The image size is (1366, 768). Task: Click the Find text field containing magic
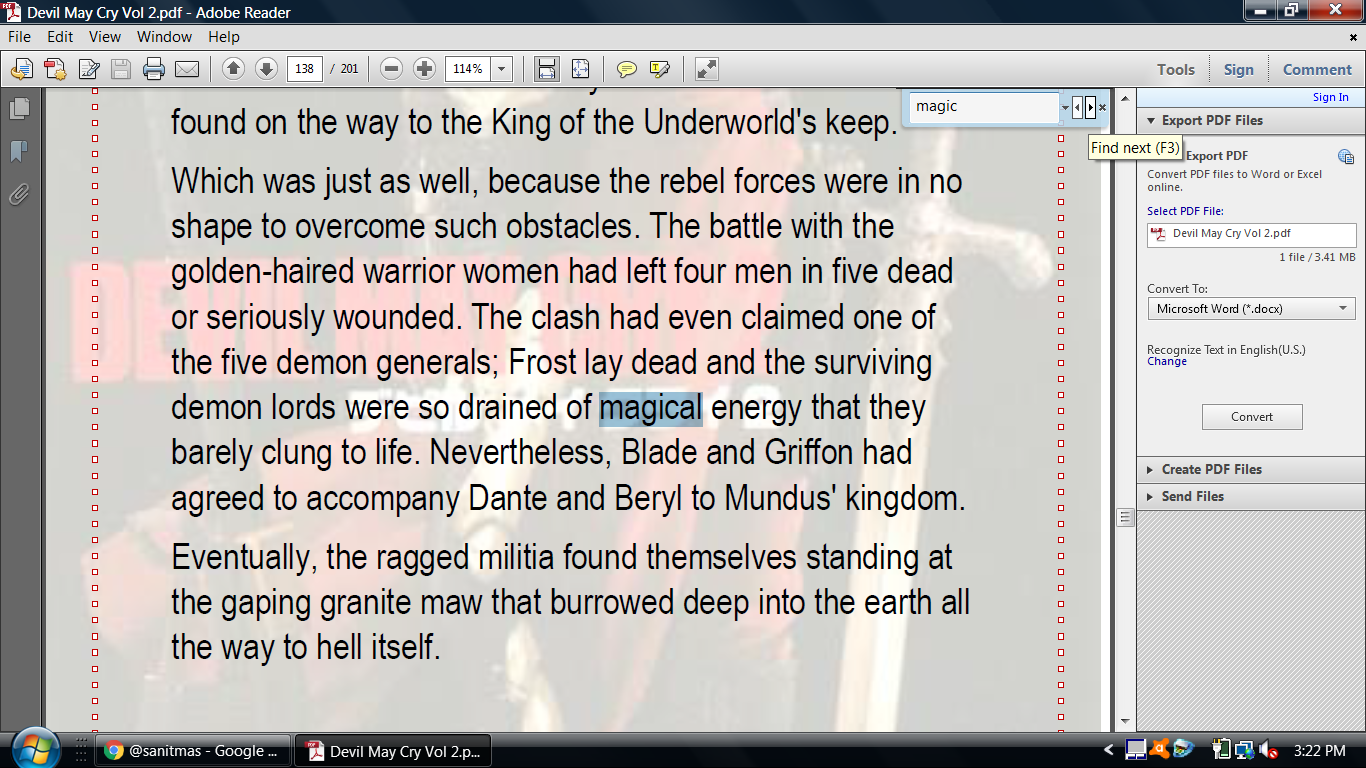click(983, 106)
